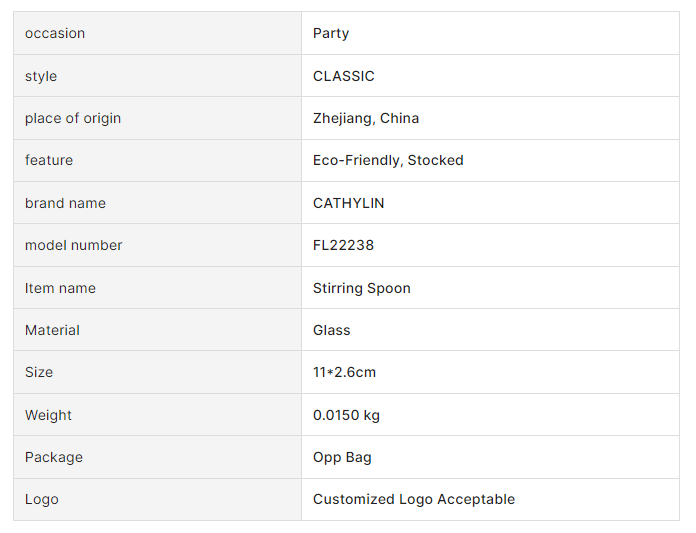The width and height of the screenshot is (696, 533).
Task: Select the 'style' label cell
Action: [x=41, y=76]
